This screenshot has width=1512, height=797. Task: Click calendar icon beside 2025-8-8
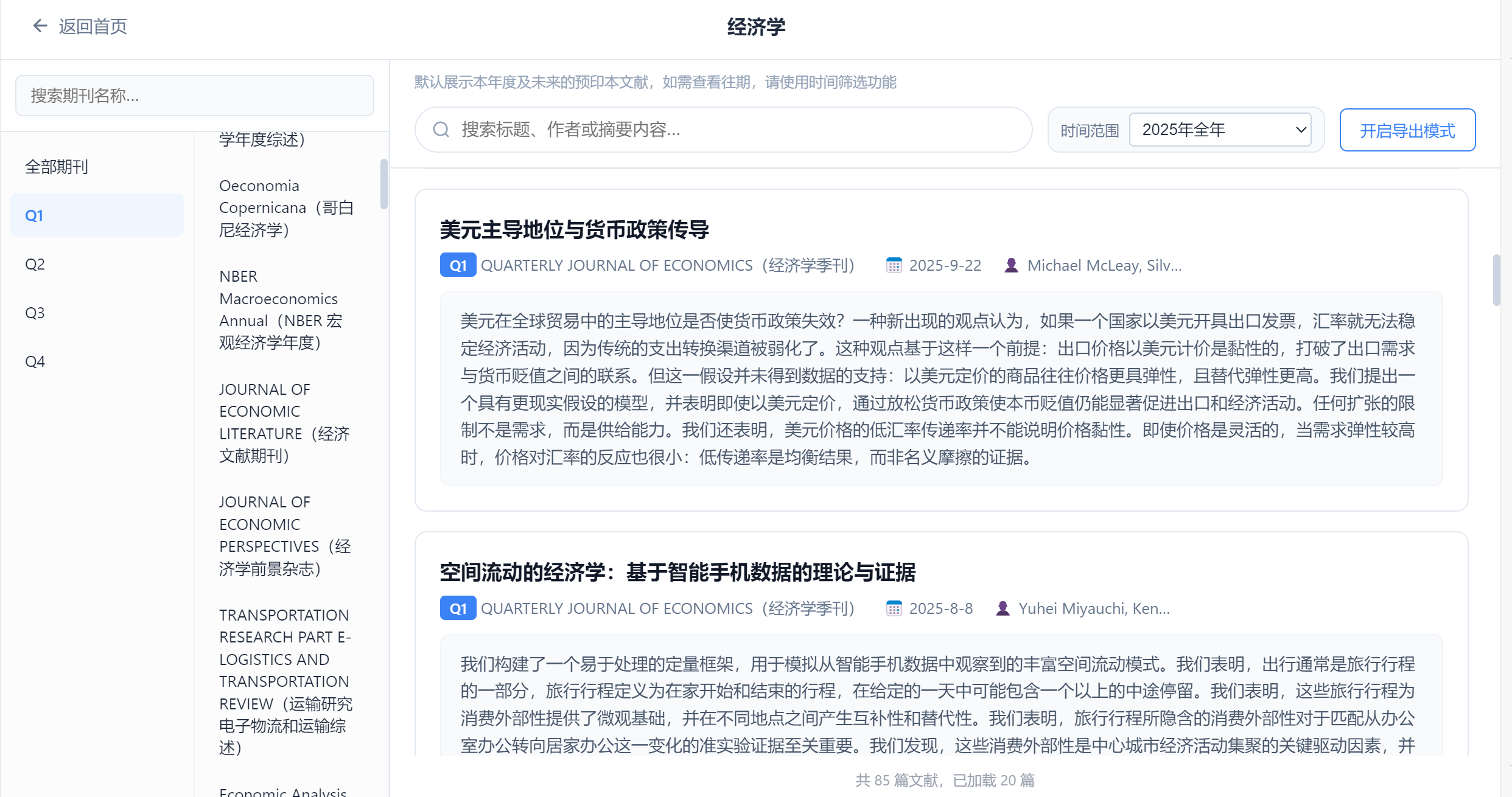[894, 608]
